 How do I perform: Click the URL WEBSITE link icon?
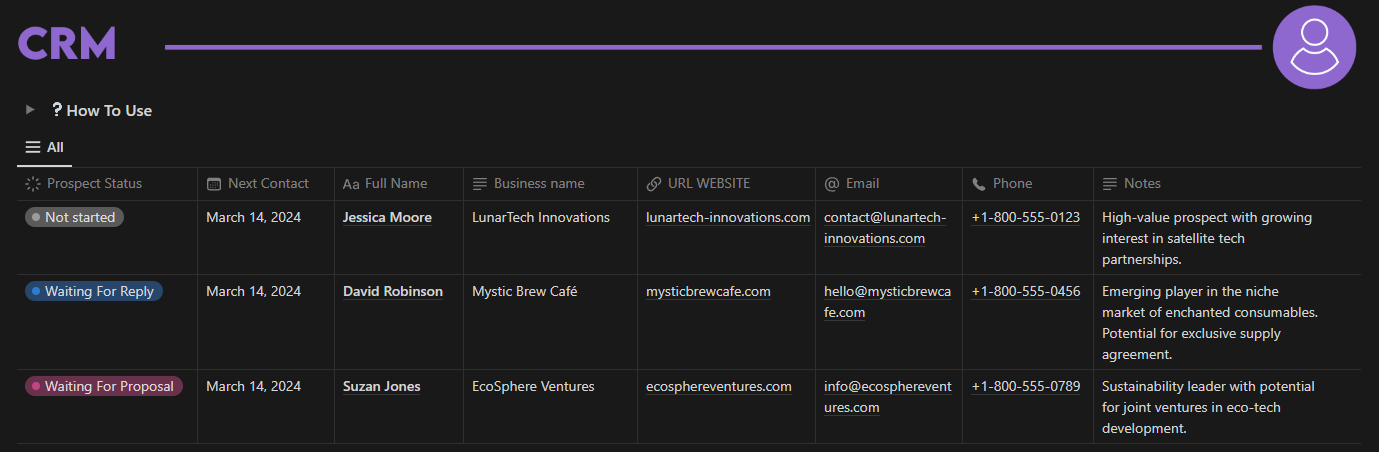654,184
